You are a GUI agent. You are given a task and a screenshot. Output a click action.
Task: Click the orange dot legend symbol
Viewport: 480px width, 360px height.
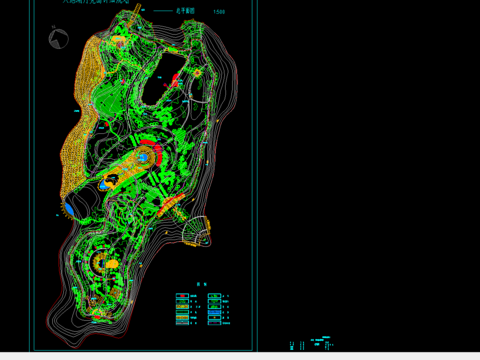click(x=215, y=318)
